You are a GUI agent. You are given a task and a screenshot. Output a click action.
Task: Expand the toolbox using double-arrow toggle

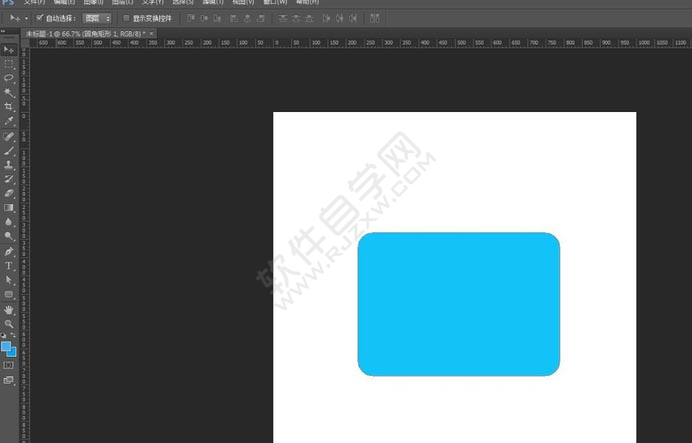tap(3, 31)
